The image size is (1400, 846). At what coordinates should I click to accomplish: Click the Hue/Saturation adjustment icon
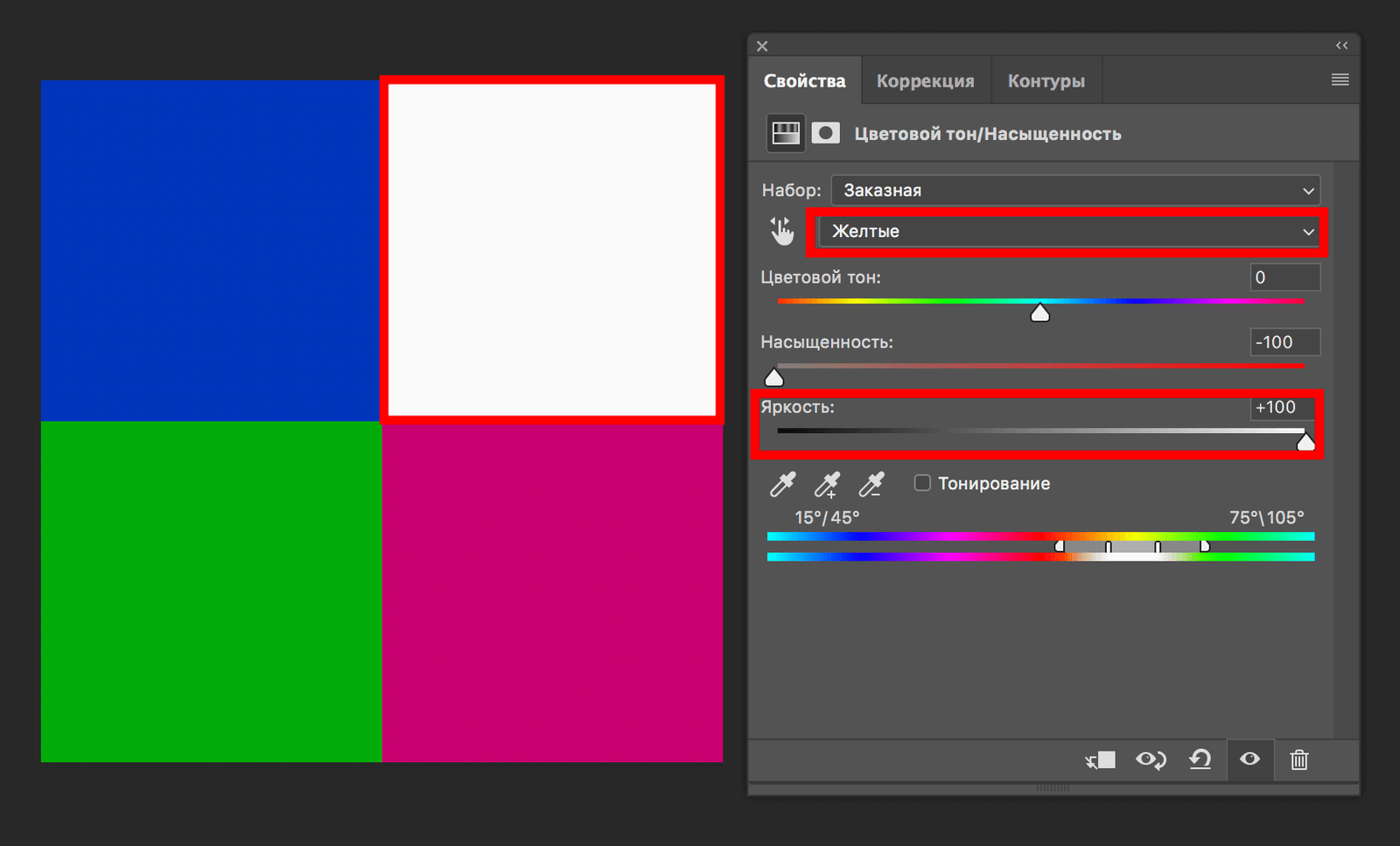[785, 133]
